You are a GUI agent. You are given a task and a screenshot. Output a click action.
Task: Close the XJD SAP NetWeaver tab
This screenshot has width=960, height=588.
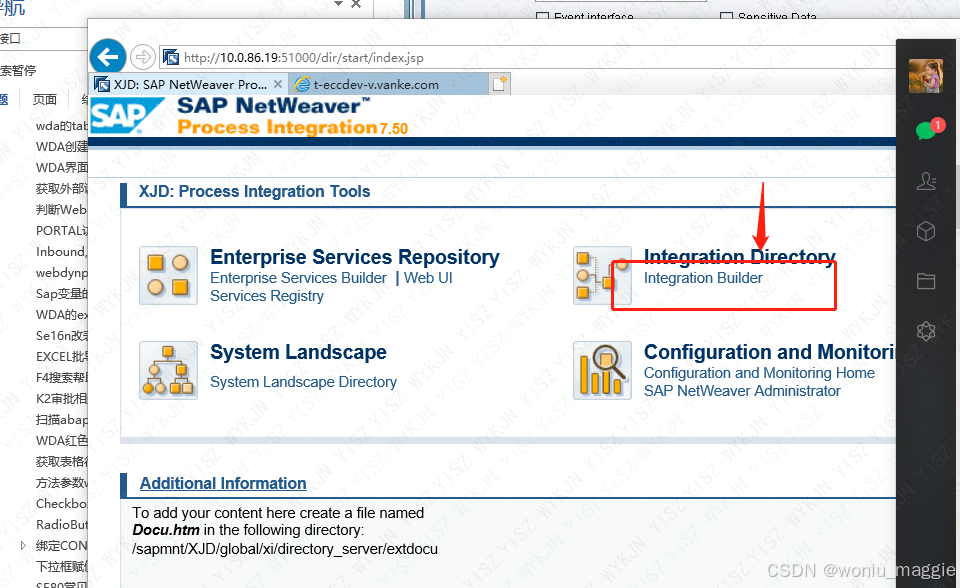278,84
